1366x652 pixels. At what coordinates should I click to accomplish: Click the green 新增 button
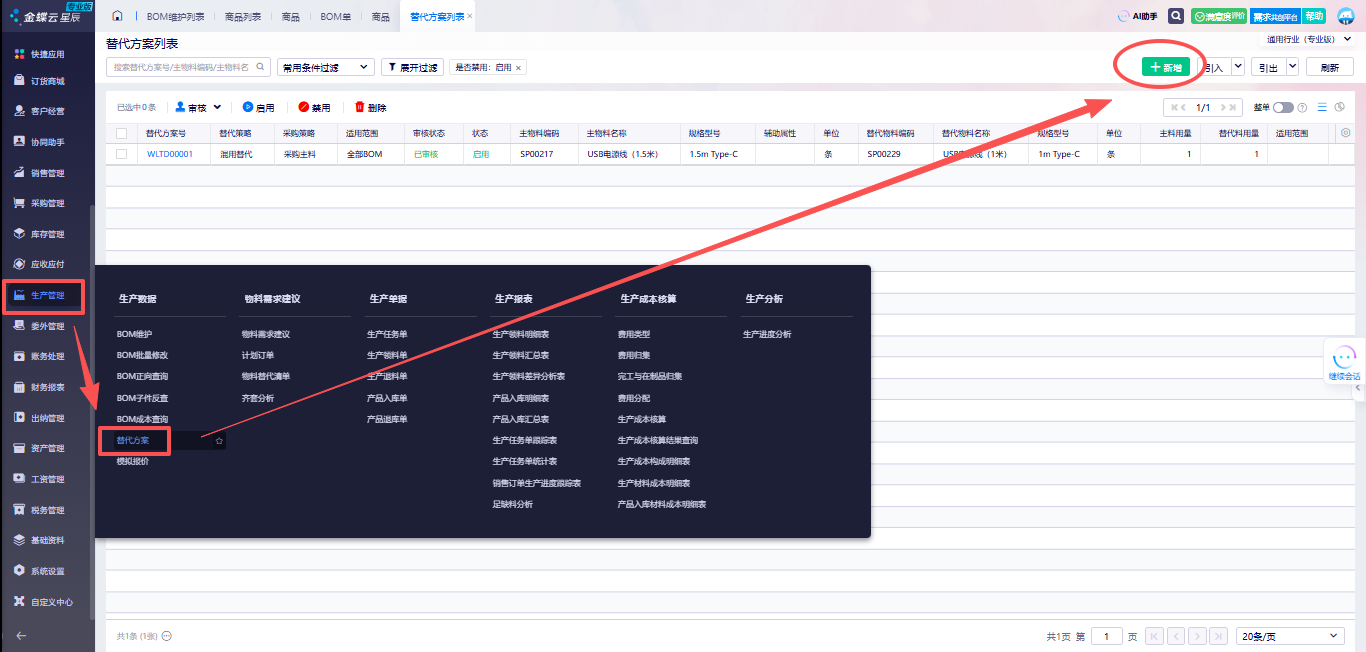click(1165, 67)
